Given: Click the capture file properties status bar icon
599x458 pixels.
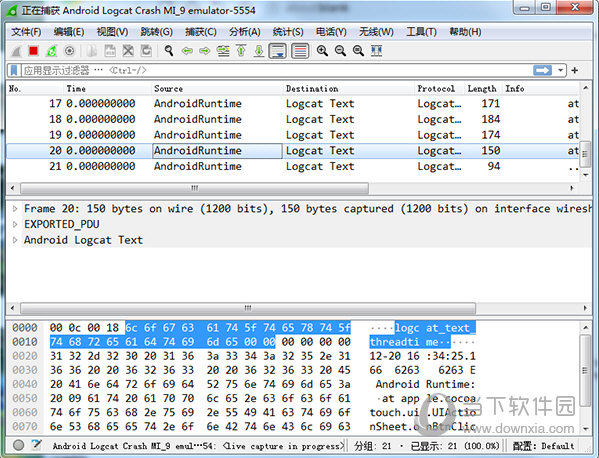Looking at the screenshot, I should tap(36, 445).
